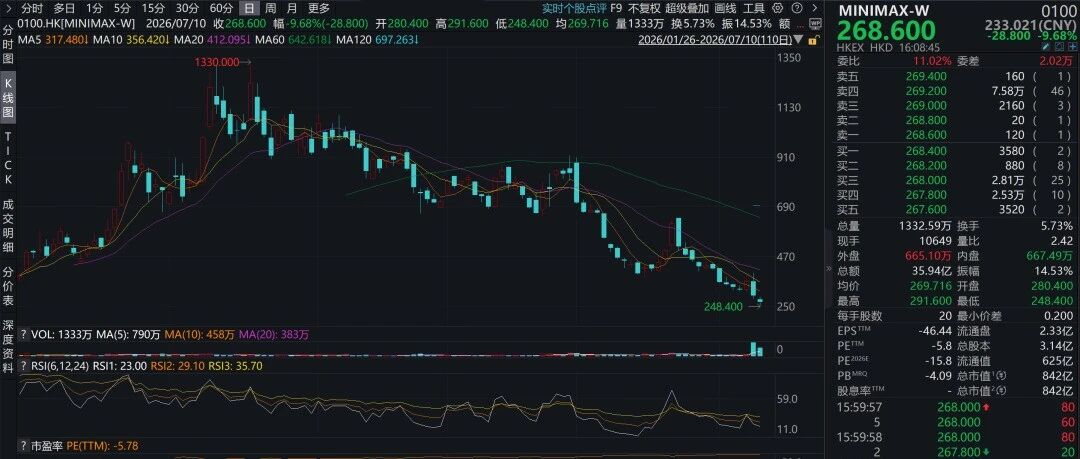Click the pencil edit icon under price change
This screenshot has height=459, width=1080.
[1046, 47]
